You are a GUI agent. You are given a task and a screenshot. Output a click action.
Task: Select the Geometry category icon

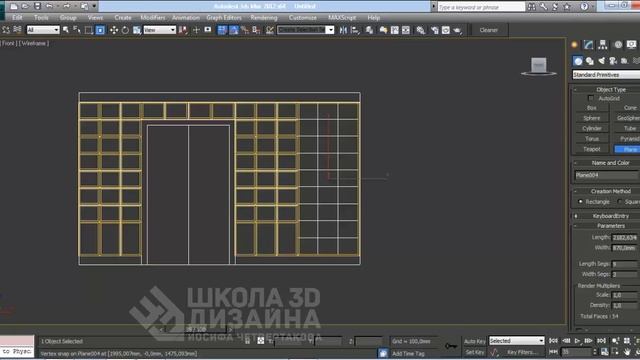pyautogui.click(x=578, y=61)
